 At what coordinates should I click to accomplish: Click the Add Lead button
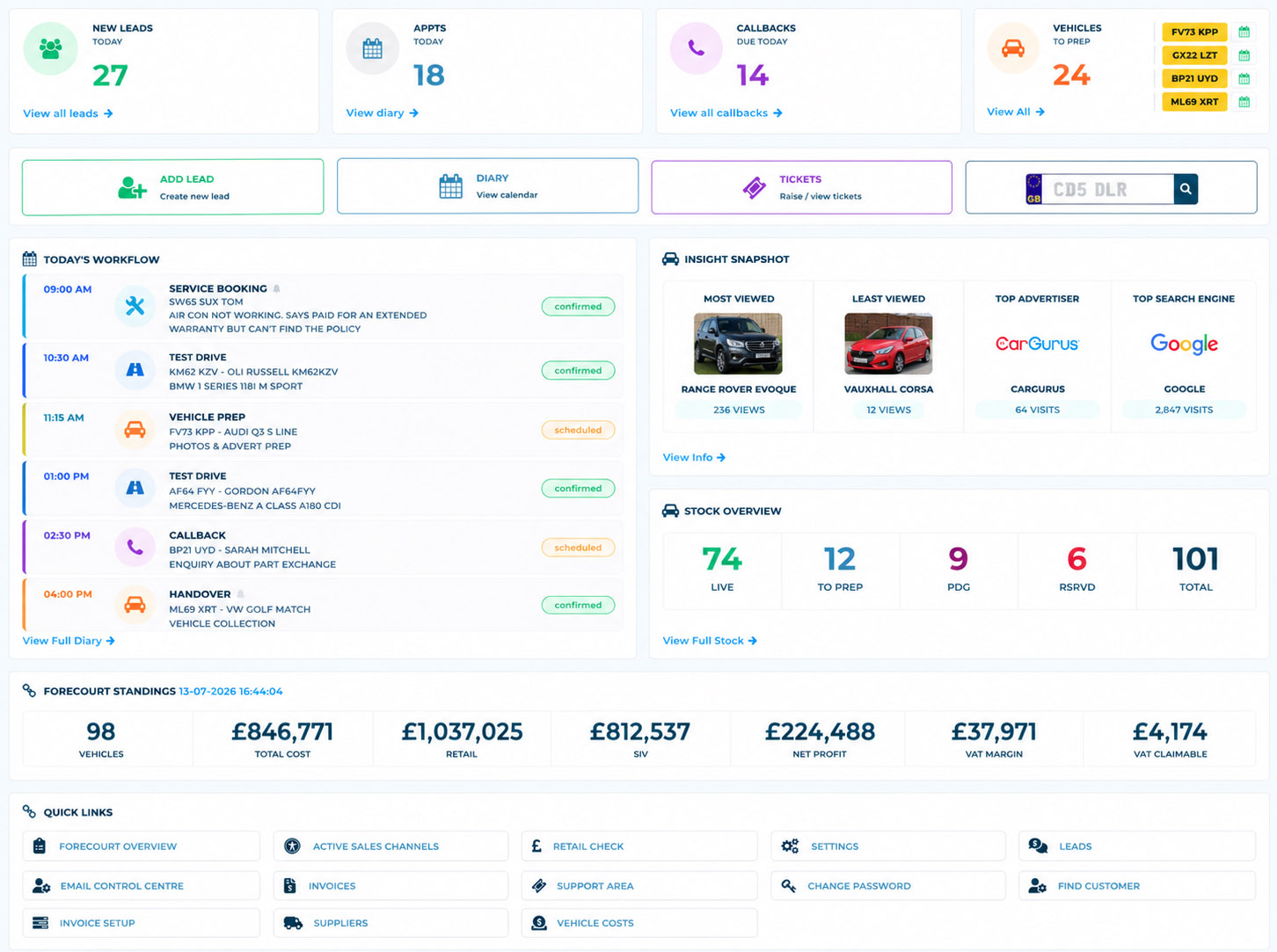click(x=172, y=186)
